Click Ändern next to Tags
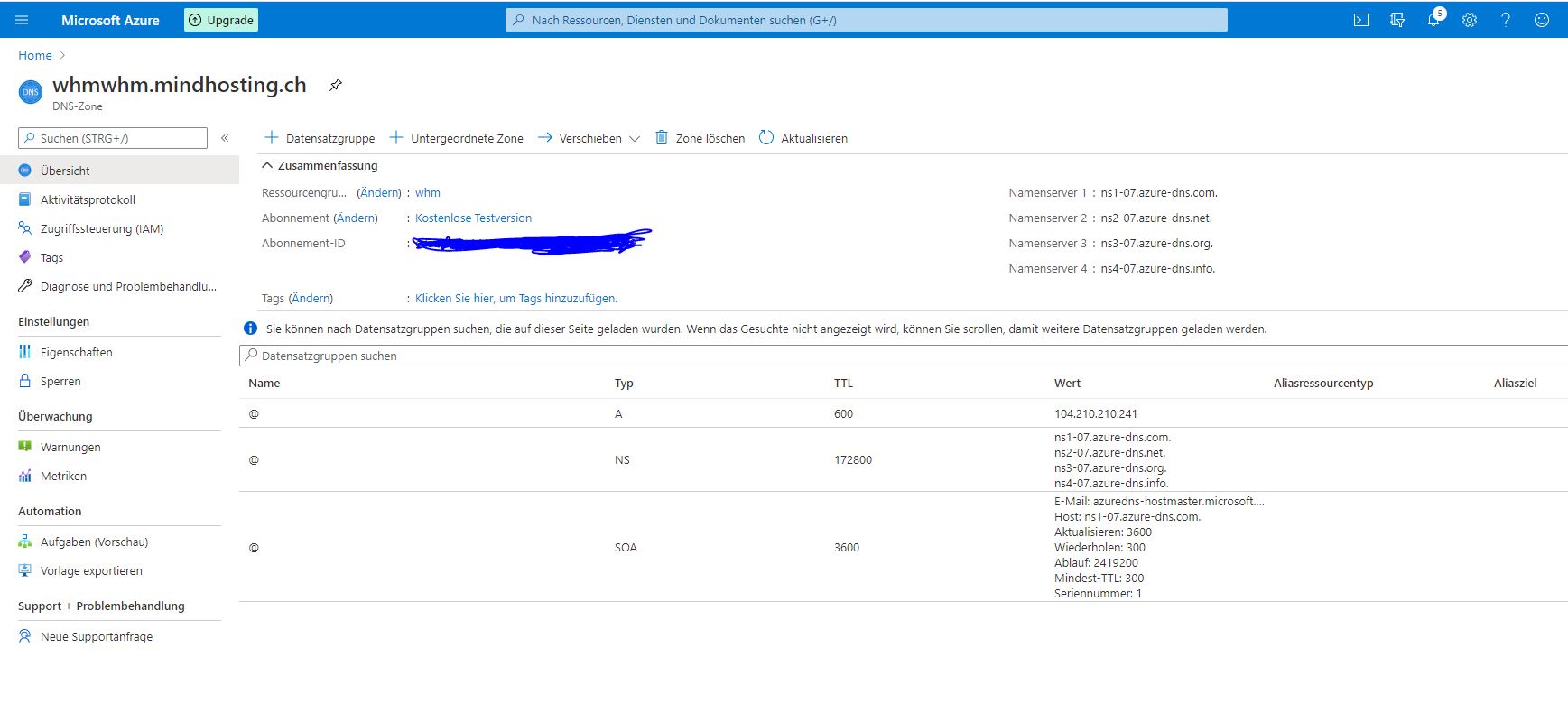 click(x=311, y=299)
